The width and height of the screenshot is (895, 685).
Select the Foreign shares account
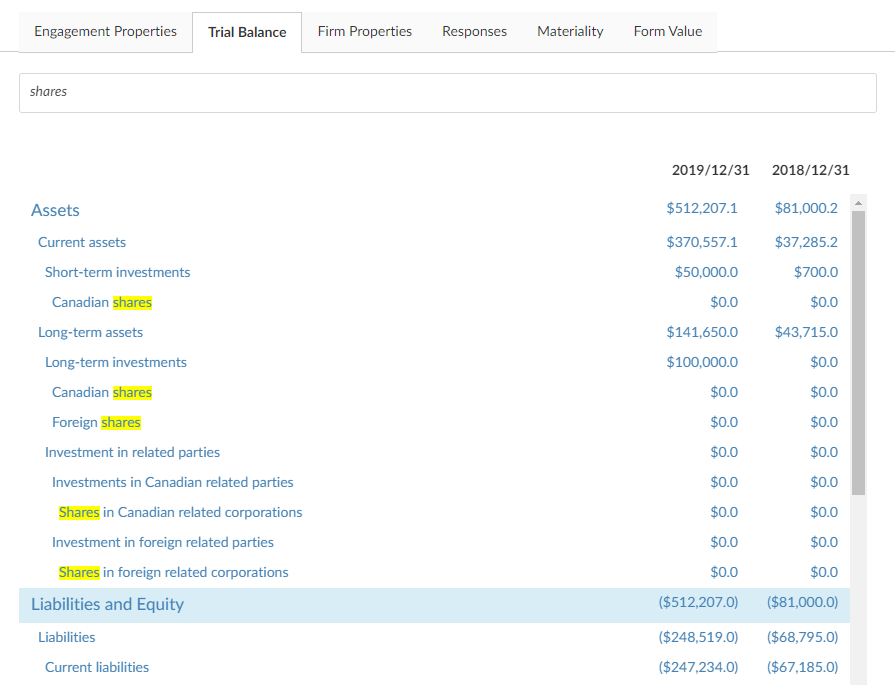(x=96, y=422)
